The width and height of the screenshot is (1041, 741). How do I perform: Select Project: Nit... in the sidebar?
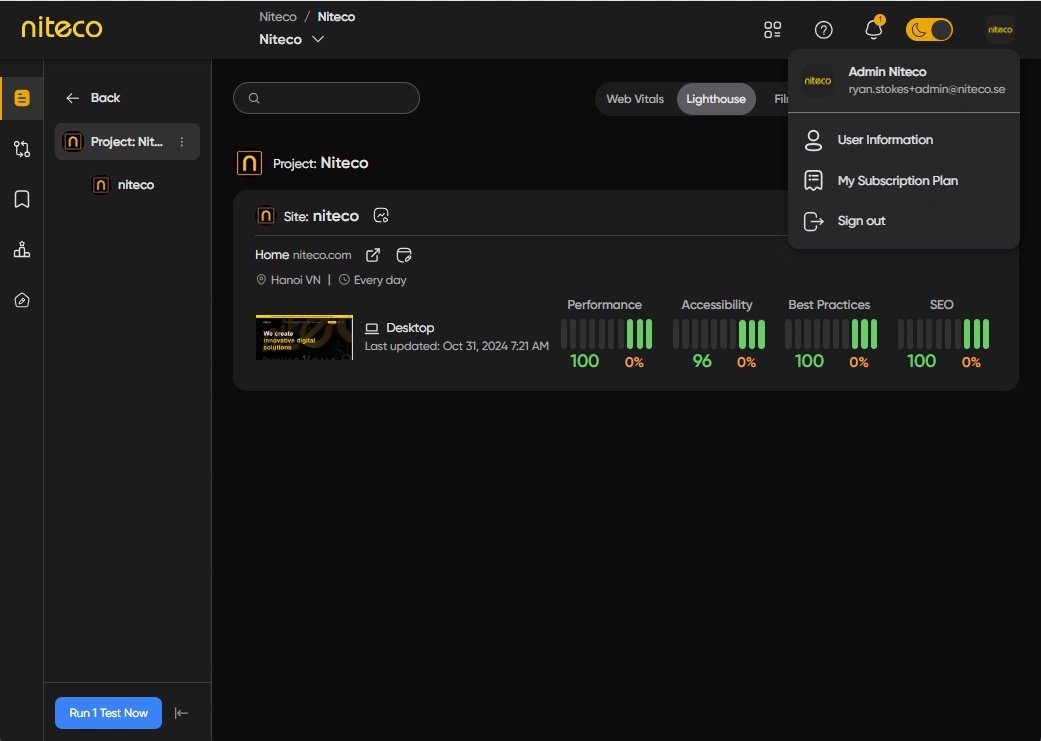click(127, 141)
